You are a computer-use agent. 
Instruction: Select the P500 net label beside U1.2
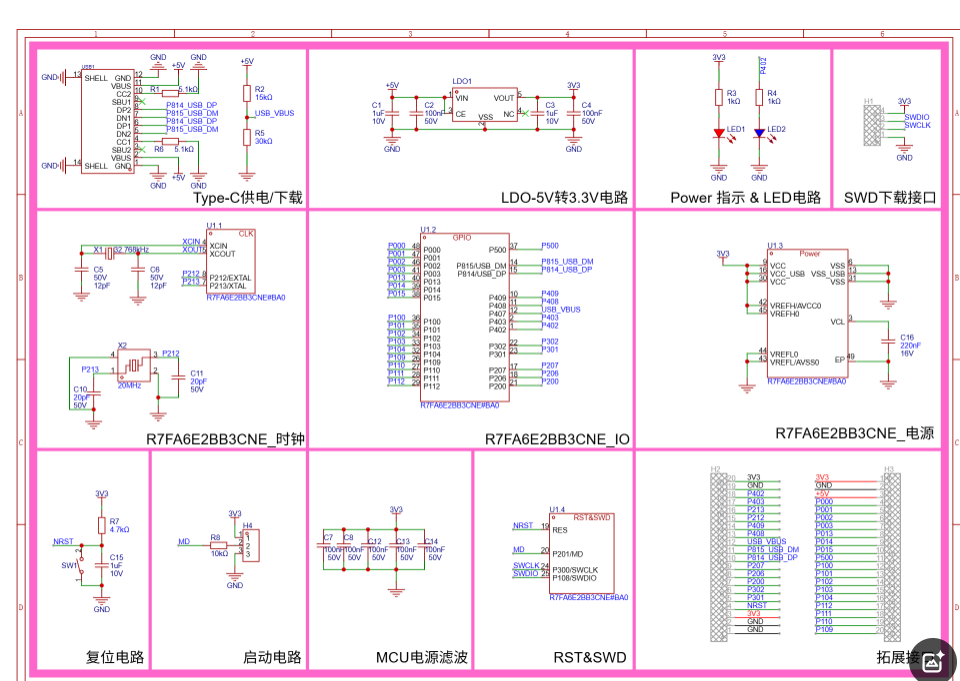pyautogui.click(x=550, y=246)
